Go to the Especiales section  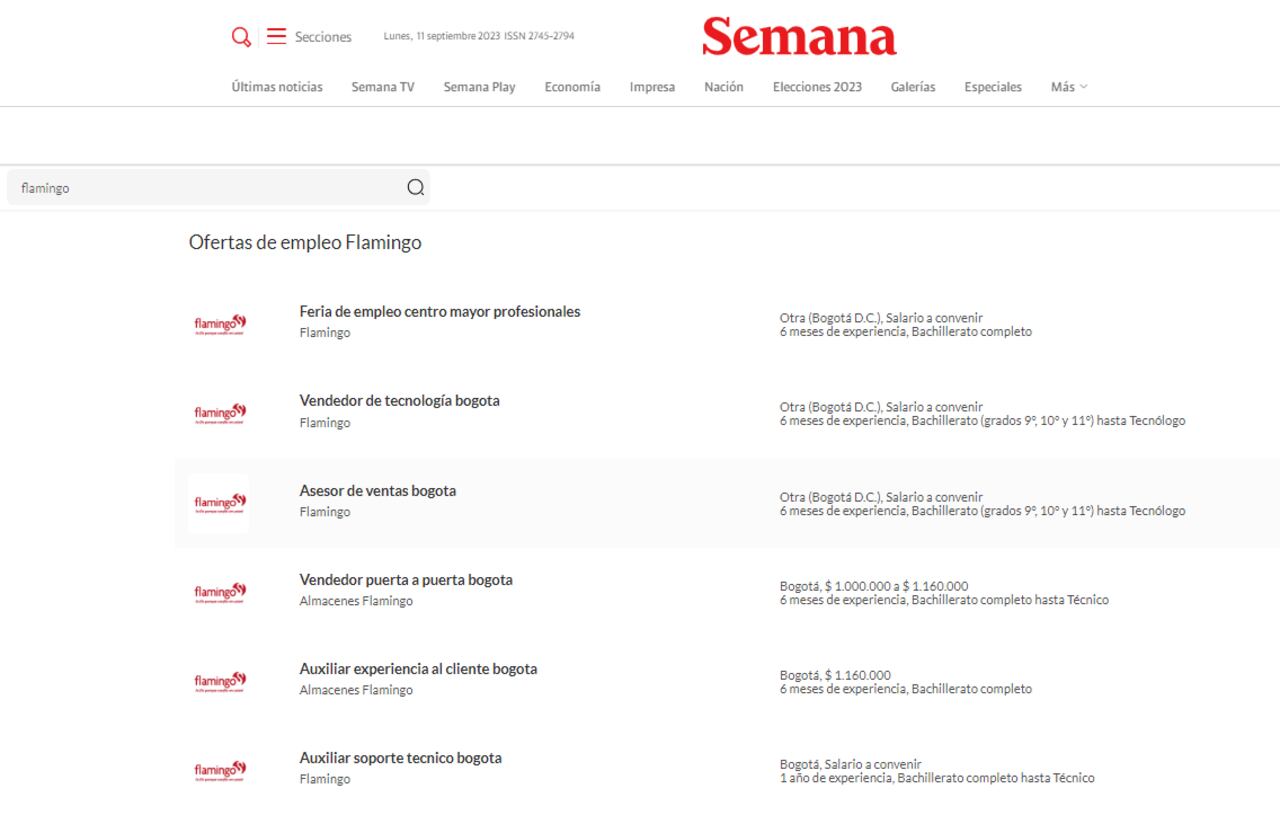[993, 87]
